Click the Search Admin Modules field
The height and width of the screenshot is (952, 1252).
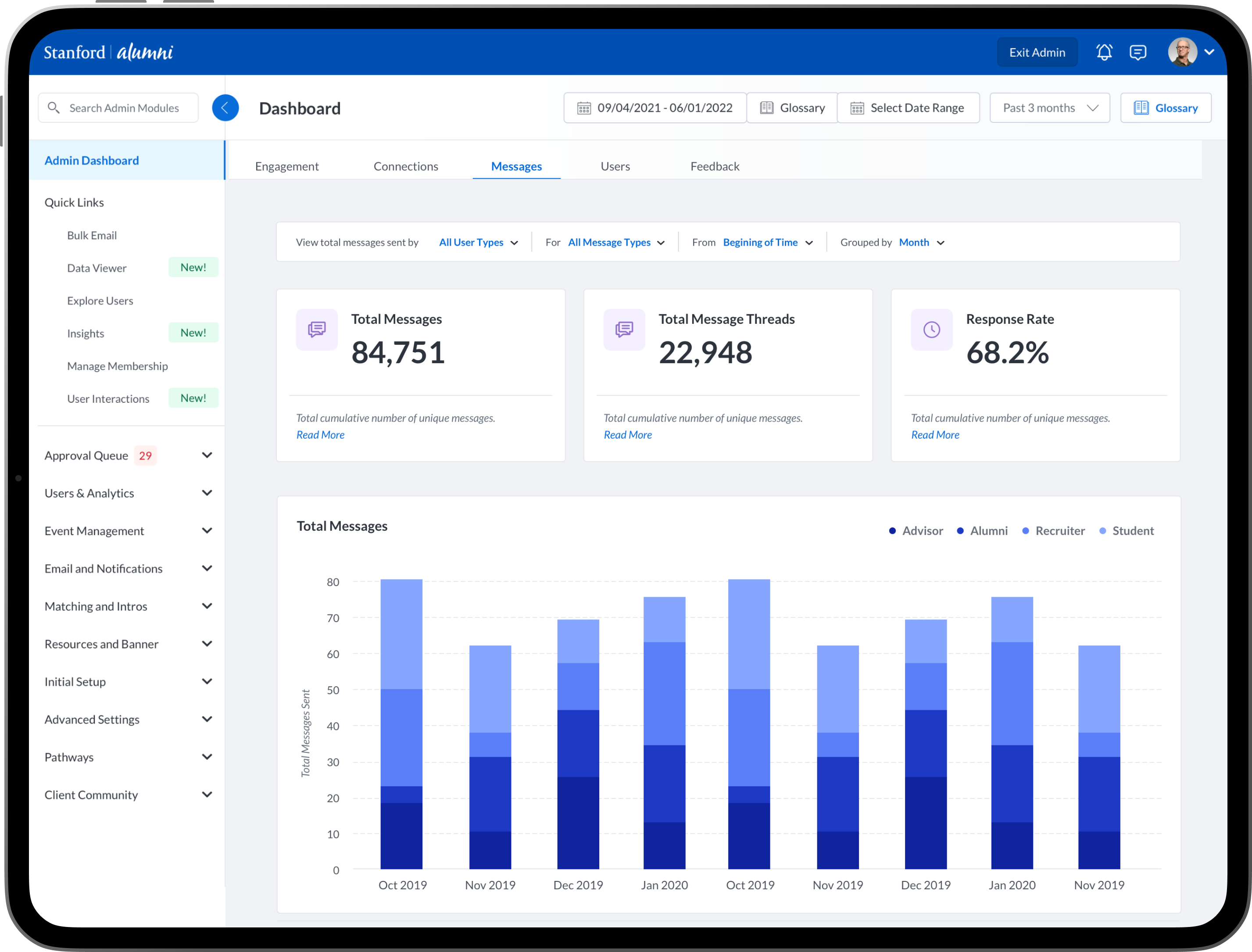[x=124, y=107]
